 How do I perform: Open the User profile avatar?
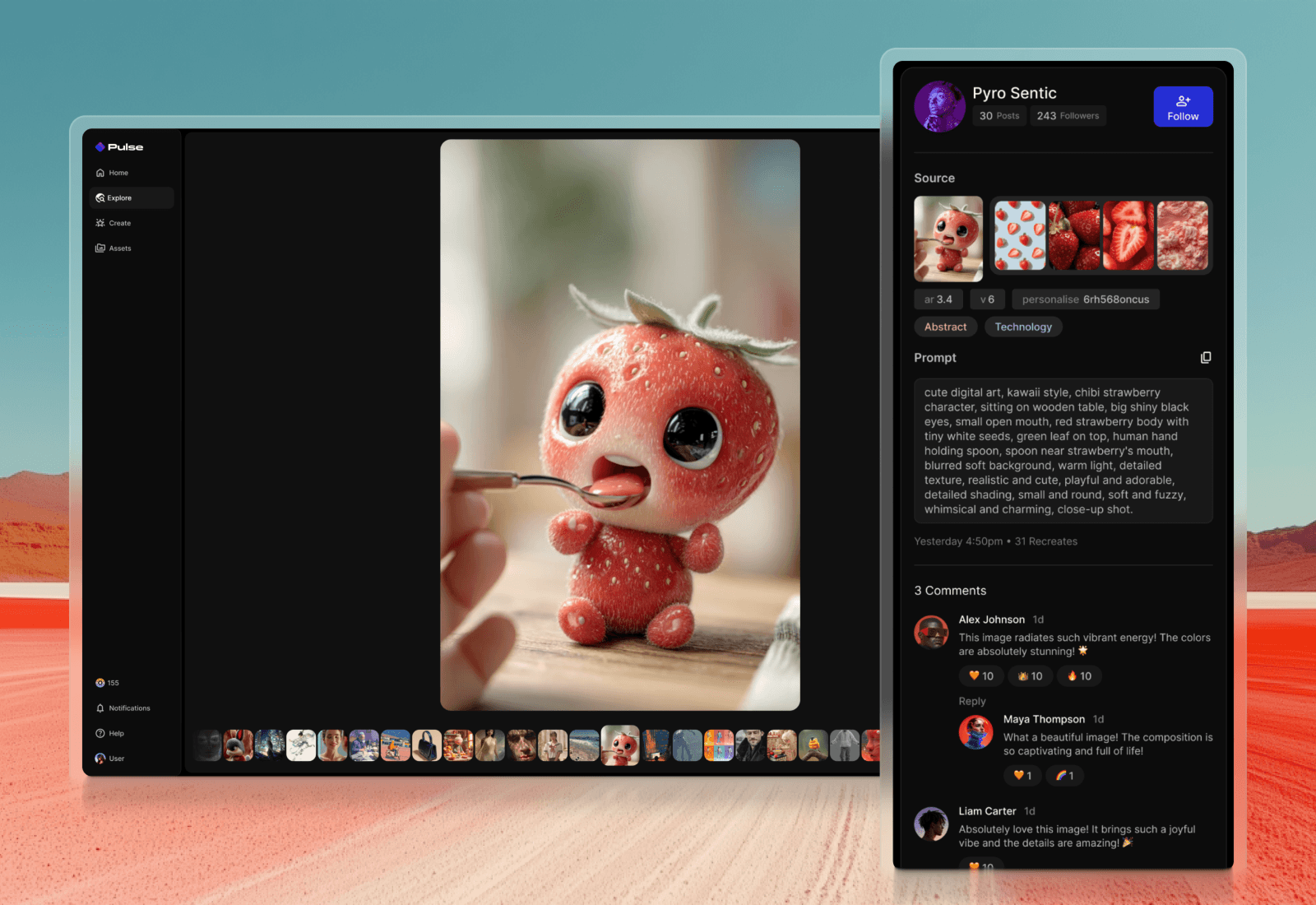(100, 759)
